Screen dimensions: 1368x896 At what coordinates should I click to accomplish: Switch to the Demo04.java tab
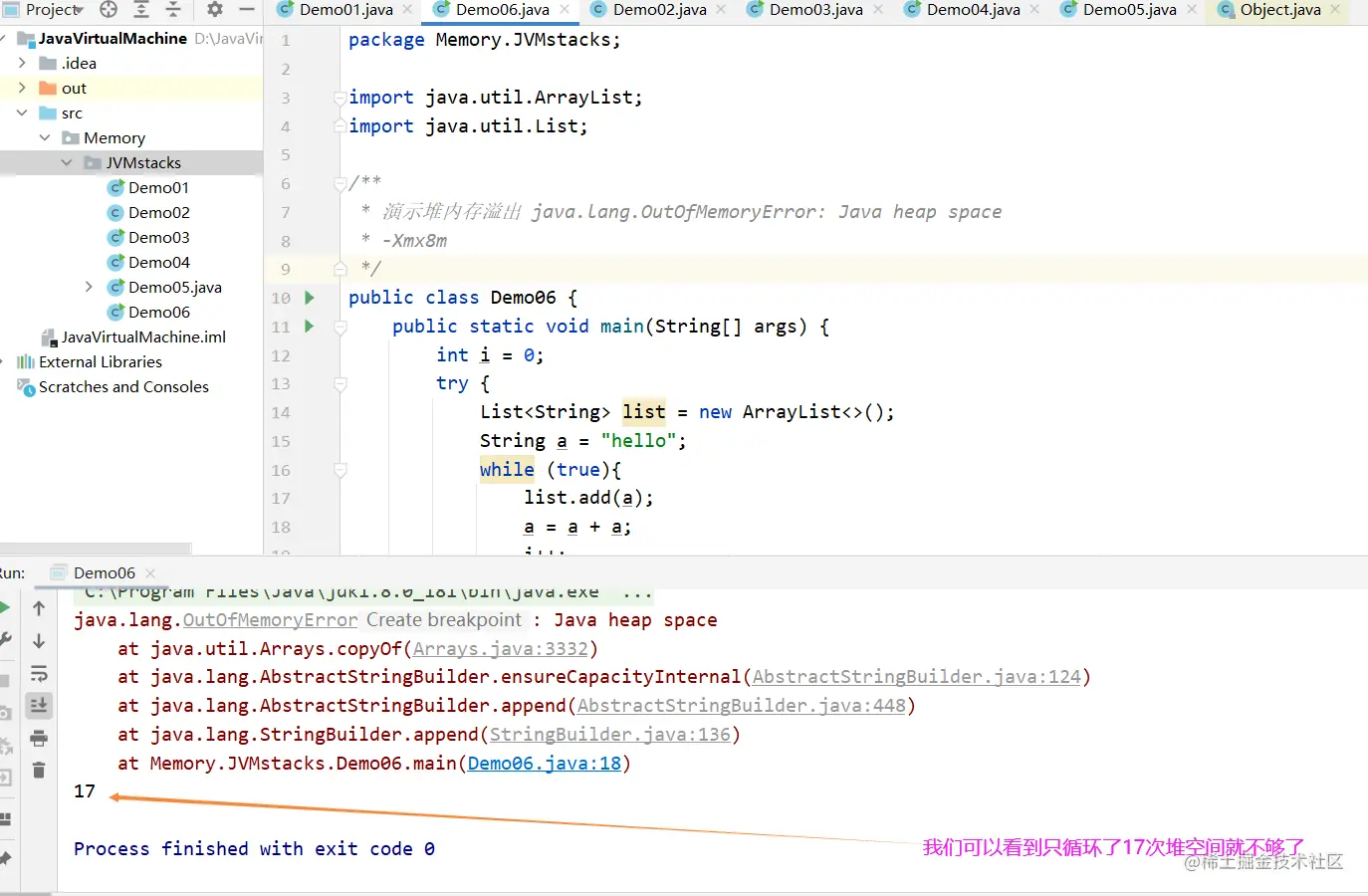click(973, 9)
